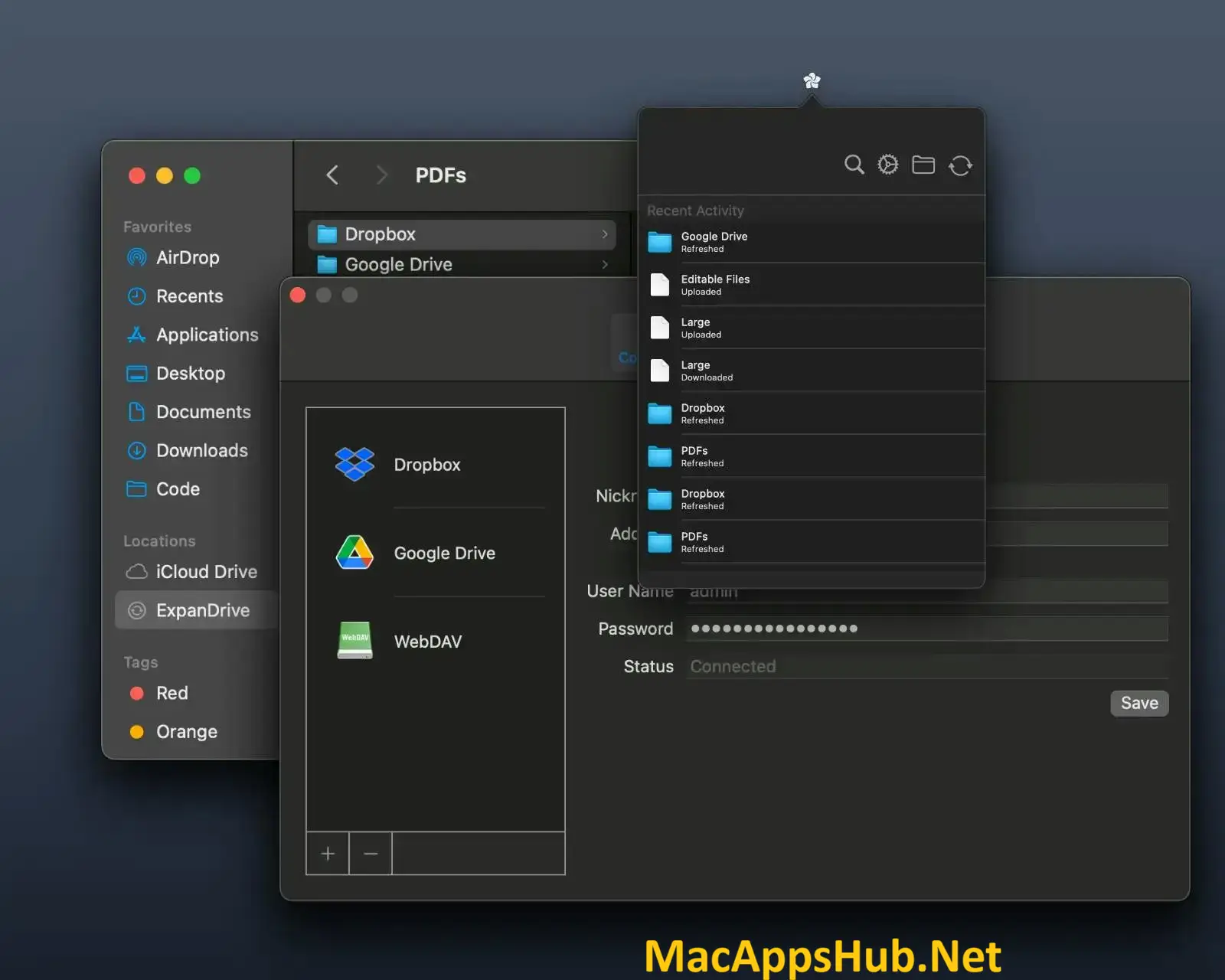Click Dropbox folder icon above PDFs activity
Image resolution: width=1225 pixels, height=980 pixels.
pos(660,413)
